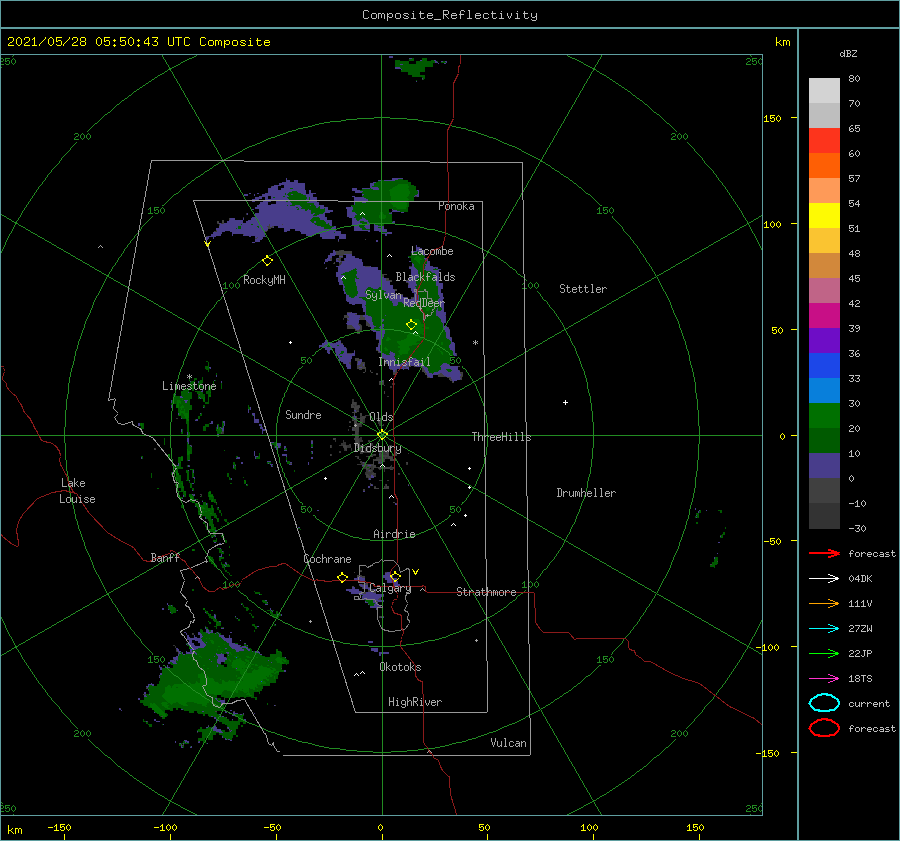Click the yellow diamond marker above Calgary

(x=395, y=576)
